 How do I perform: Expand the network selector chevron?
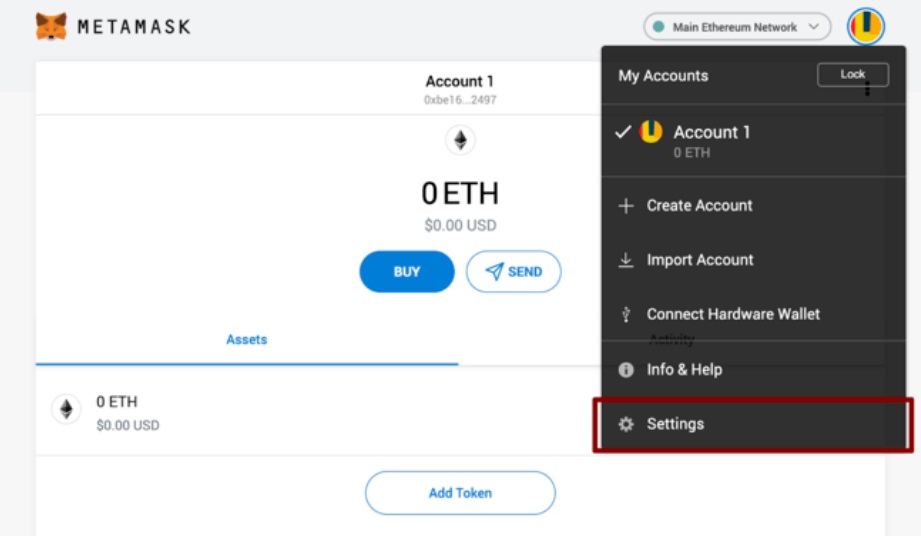coord(814,26)
